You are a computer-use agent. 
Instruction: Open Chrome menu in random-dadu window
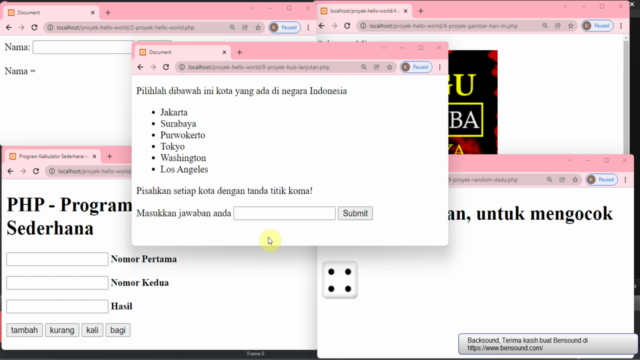point(625,180)
